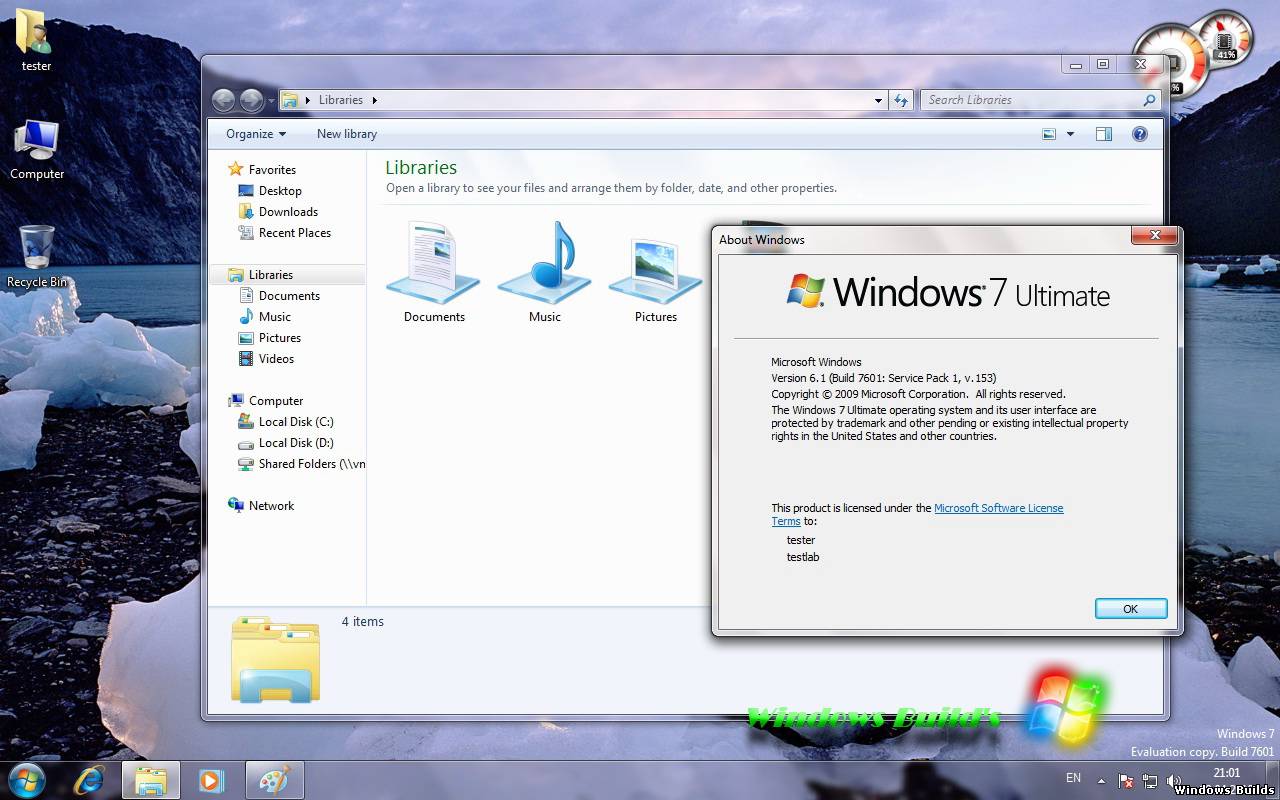The image size is (1280, 800).
Task: Select Pictures under Libraries in sidebar
Action: tap(270, 338)
